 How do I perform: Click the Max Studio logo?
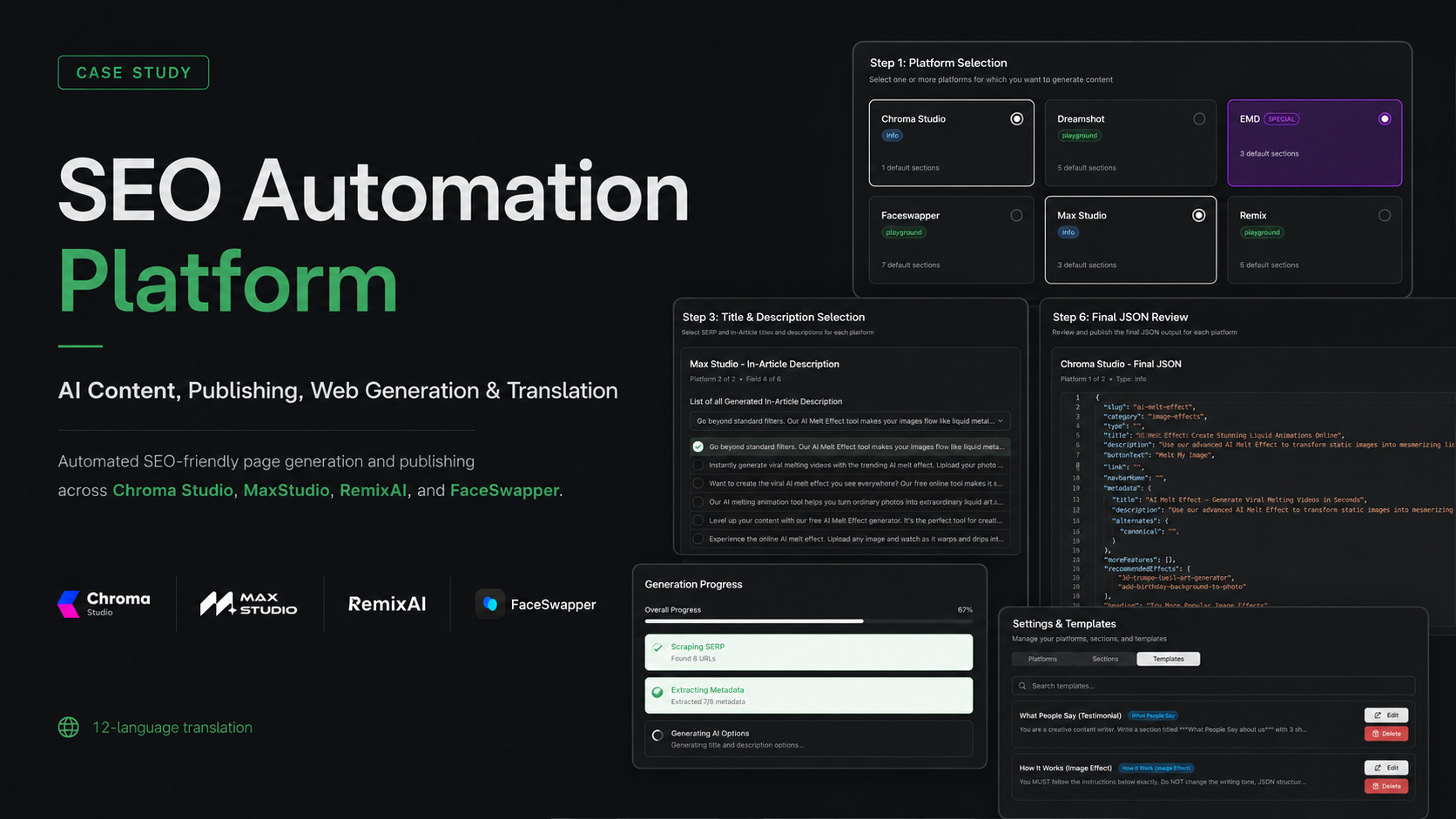[248, 604]
